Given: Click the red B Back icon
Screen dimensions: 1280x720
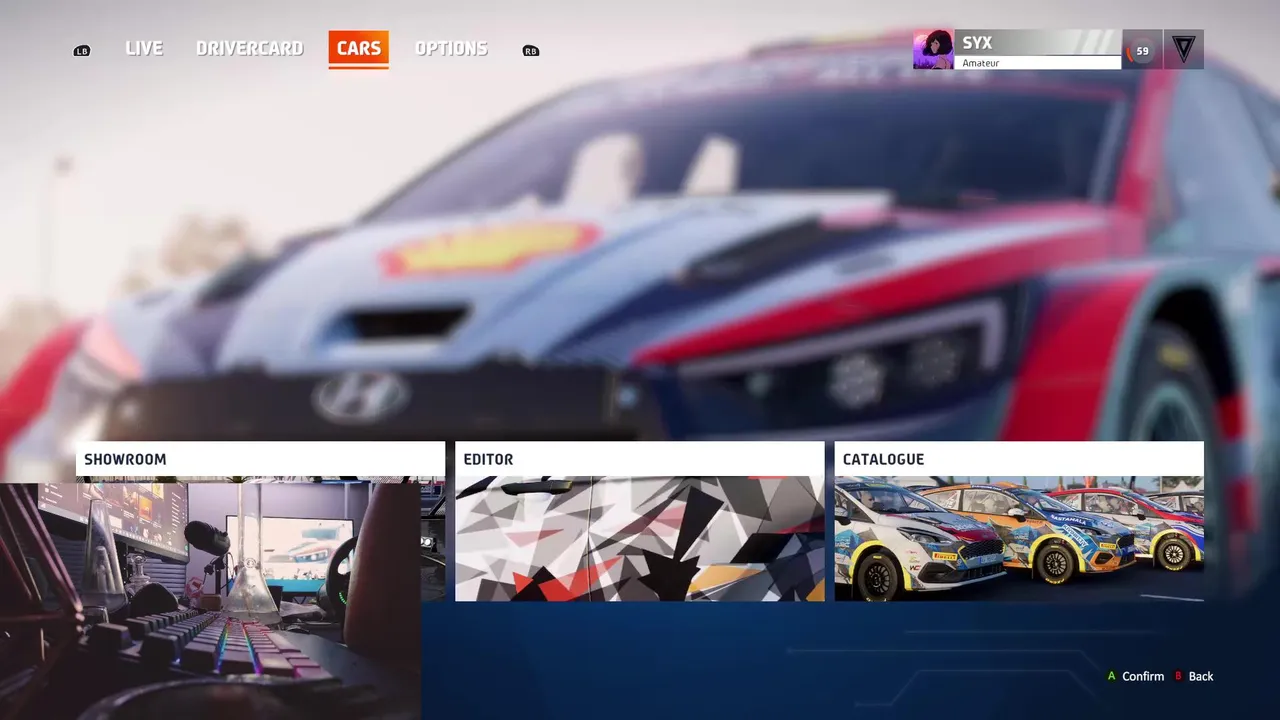Looking at the screenshot, I should click(x=1178, y=677).
